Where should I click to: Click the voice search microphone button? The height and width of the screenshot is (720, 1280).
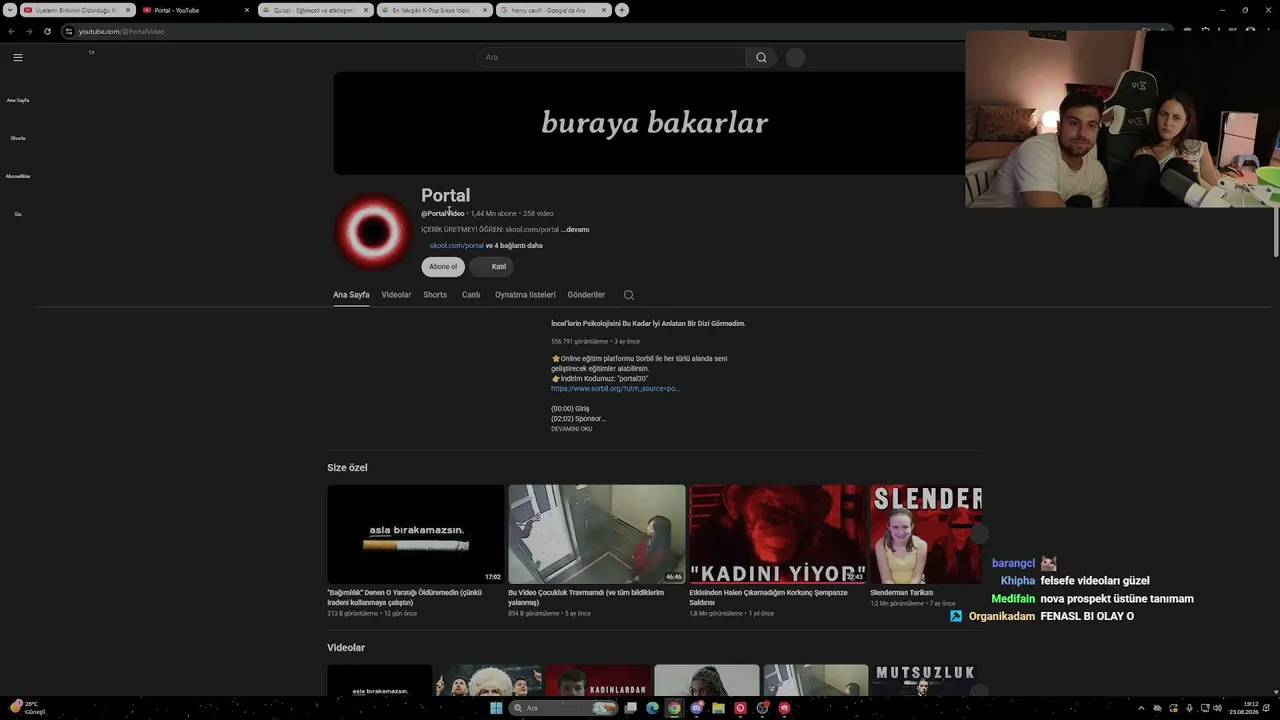[x=795, y=57]
